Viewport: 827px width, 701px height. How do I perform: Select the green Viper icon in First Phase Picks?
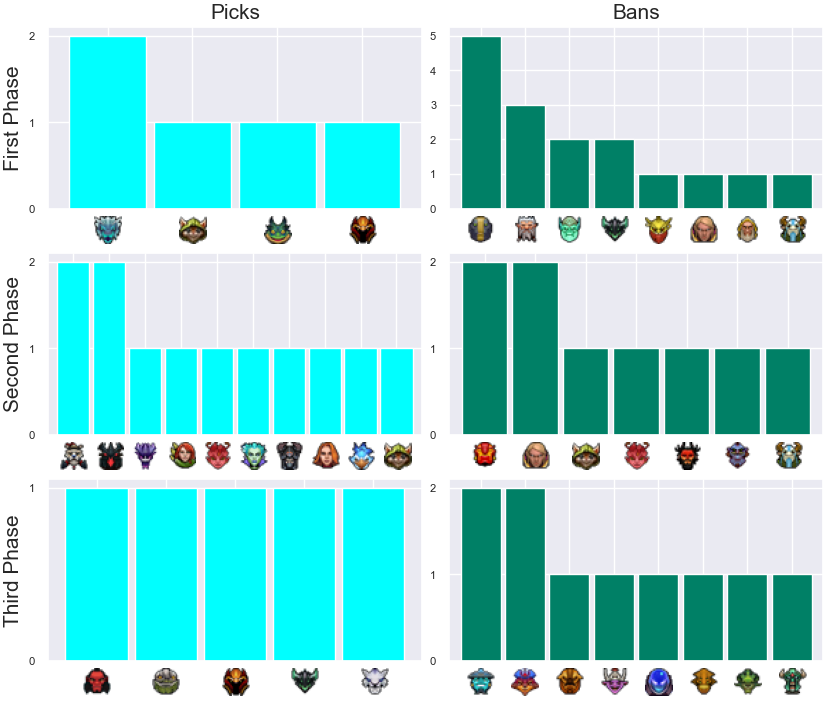pos(278,230)
